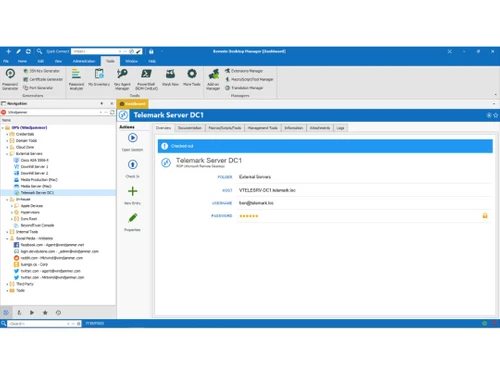Open the Attachments tab
500x375 pixels.
point(320,128)
